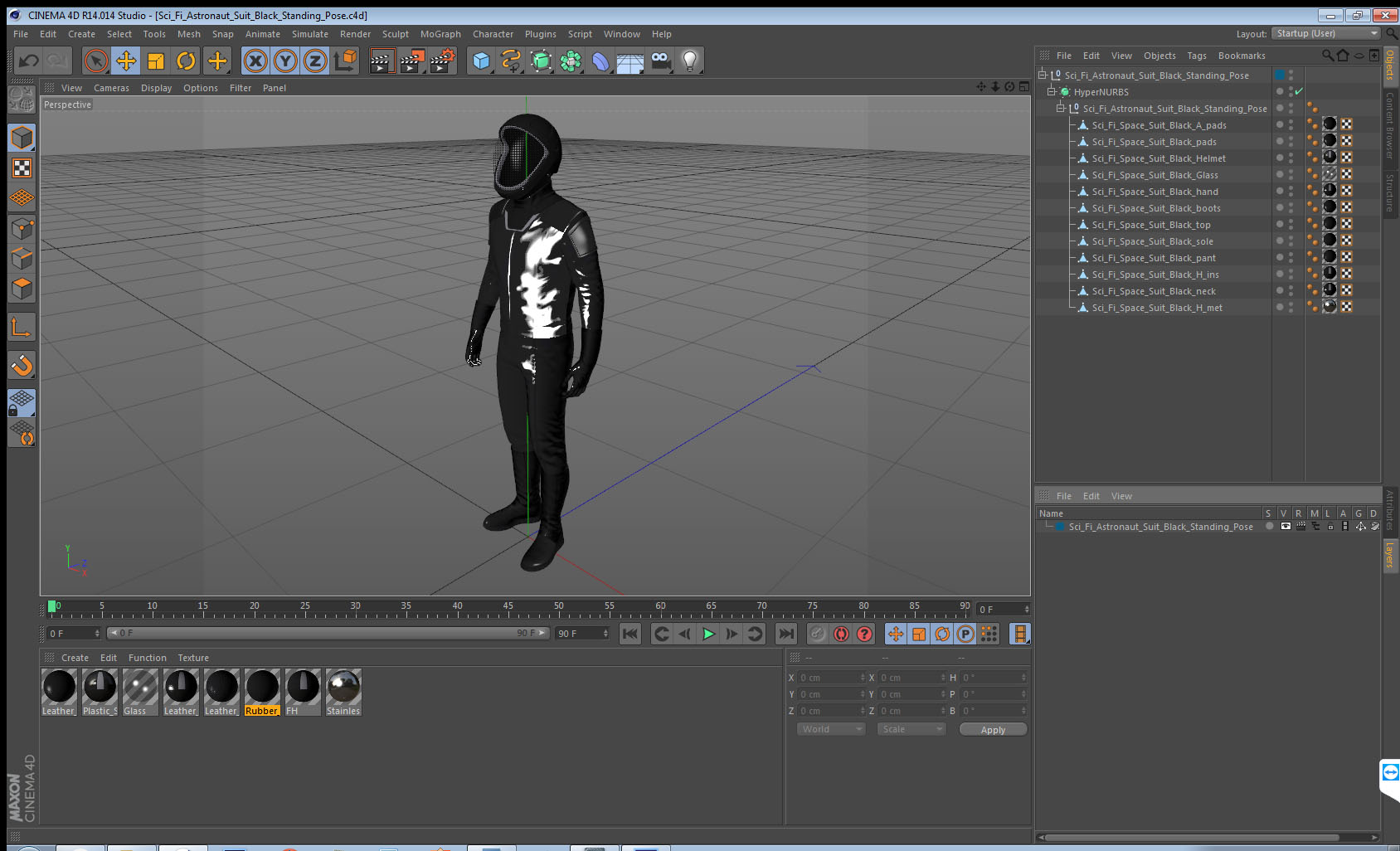Open the Character menu

[493, 34]
